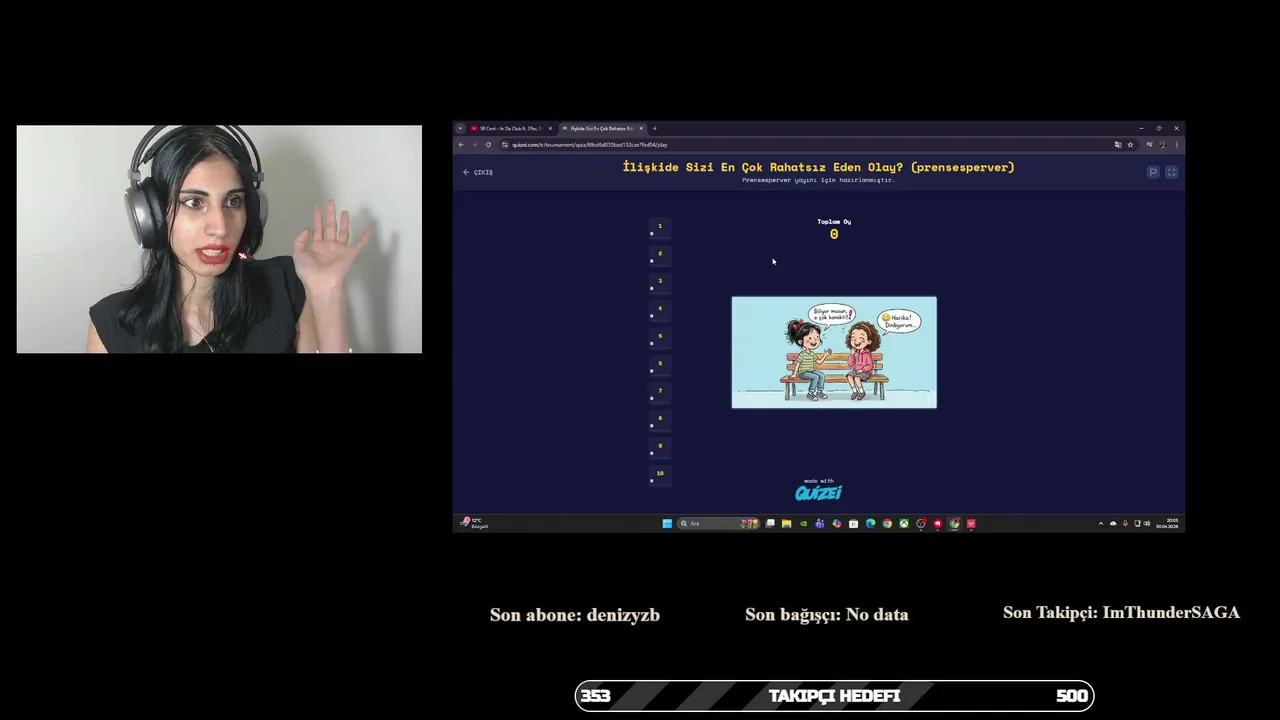Screen dimensions: 1280x720
Task: Click the browser back arrow
Action: pyautogui.click(x=461, y=144)
